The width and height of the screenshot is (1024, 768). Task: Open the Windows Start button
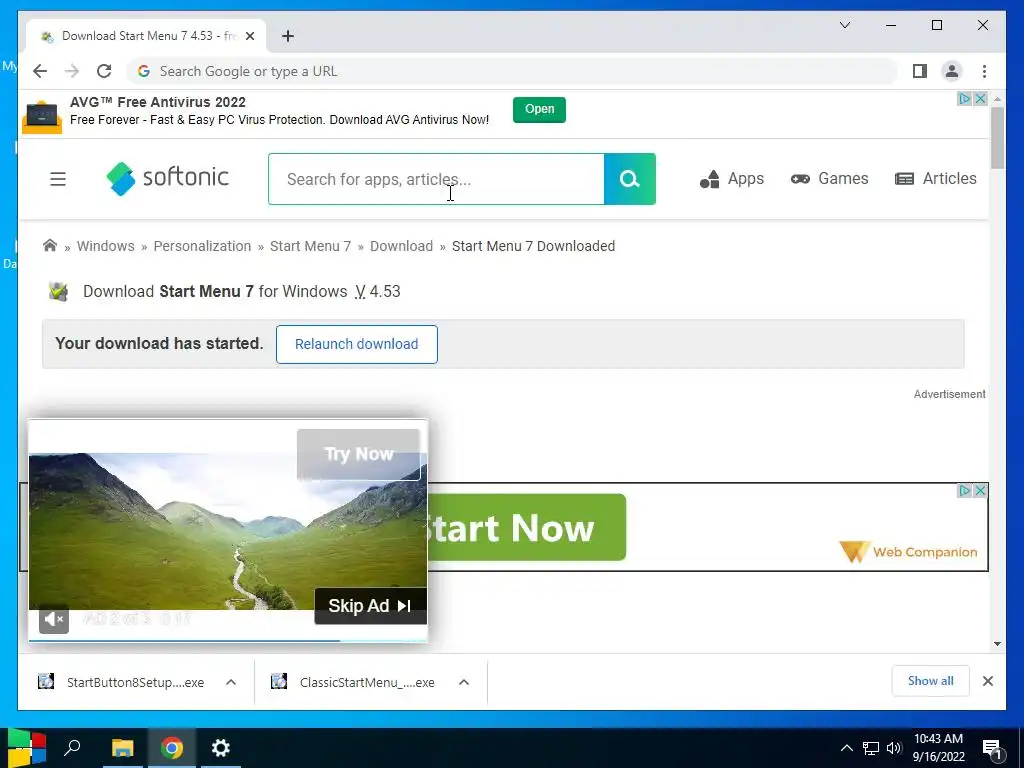click(x=26, y=748)
